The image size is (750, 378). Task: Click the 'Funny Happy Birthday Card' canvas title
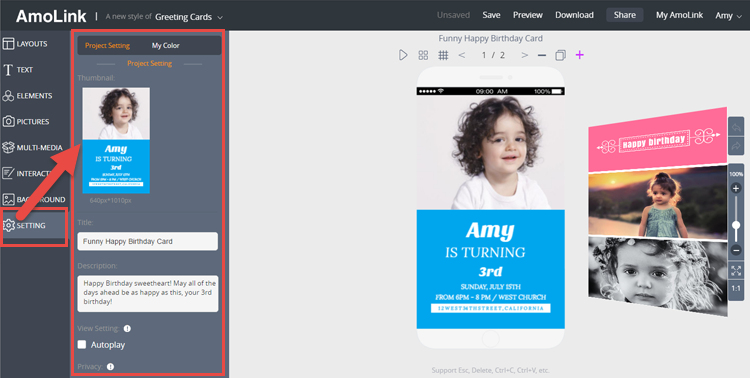pos(490,38)
